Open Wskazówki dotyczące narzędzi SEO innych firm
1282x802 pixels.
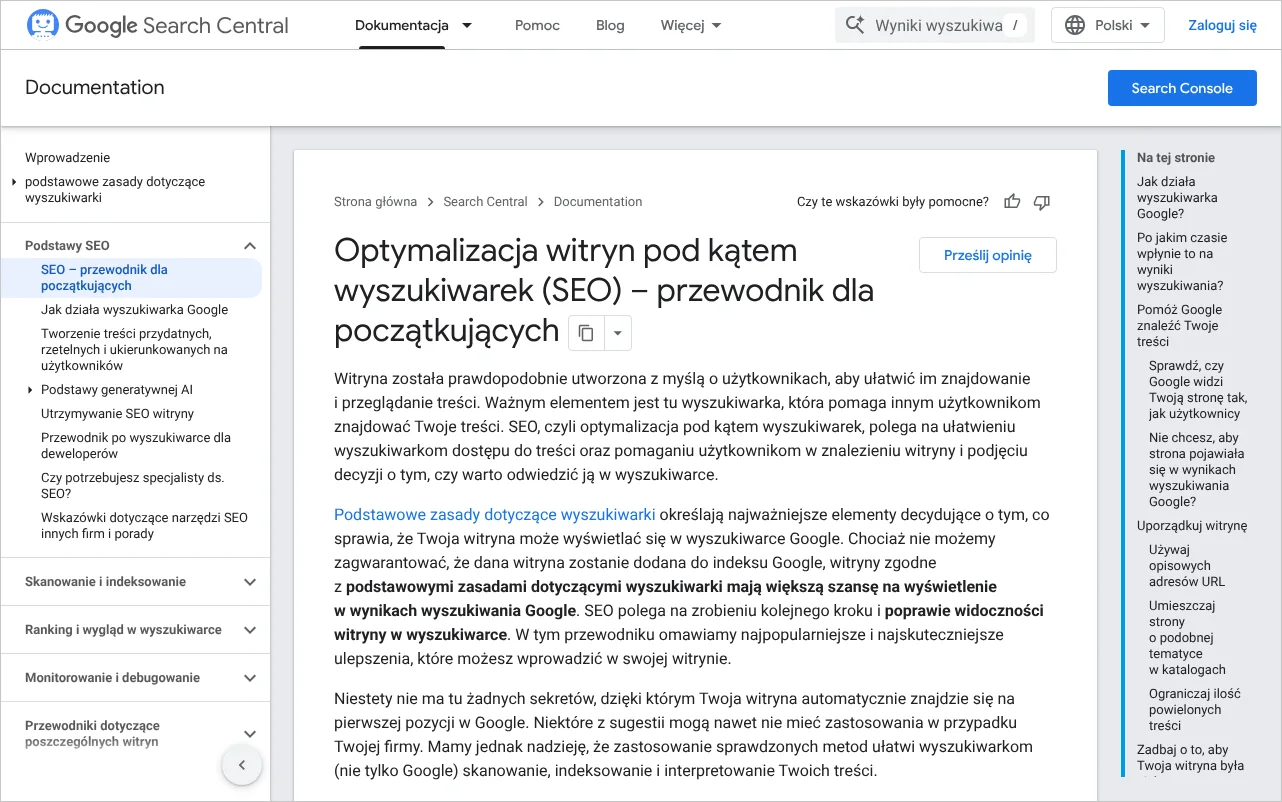pyautogui.click(x=144, y=526)
